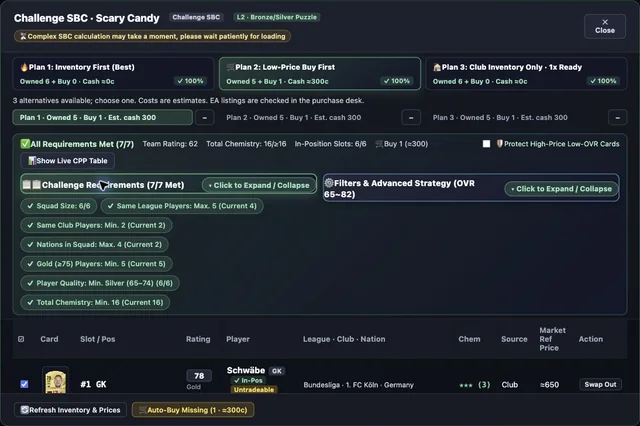This screenshot has width=640, height=426.
Task: Collapse alternative Plan 2 minus button
Action: click(x=411, y=118)
